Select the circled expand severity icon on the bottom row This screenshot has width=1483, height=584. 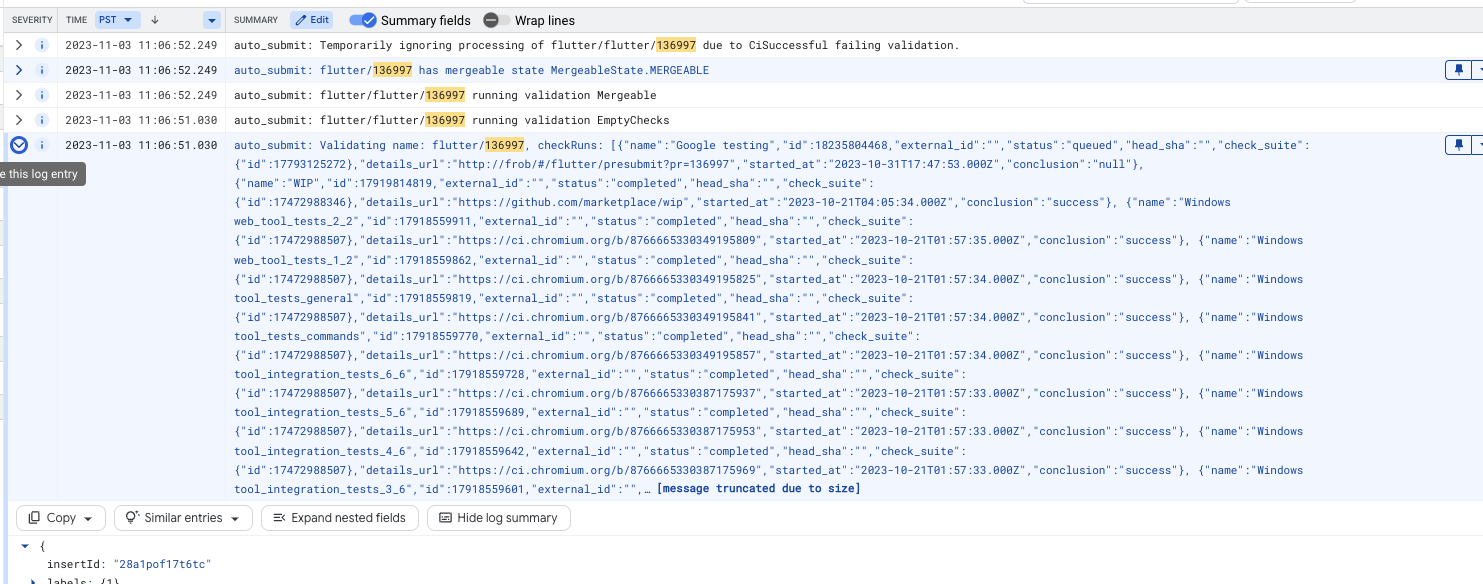point(18,145)
